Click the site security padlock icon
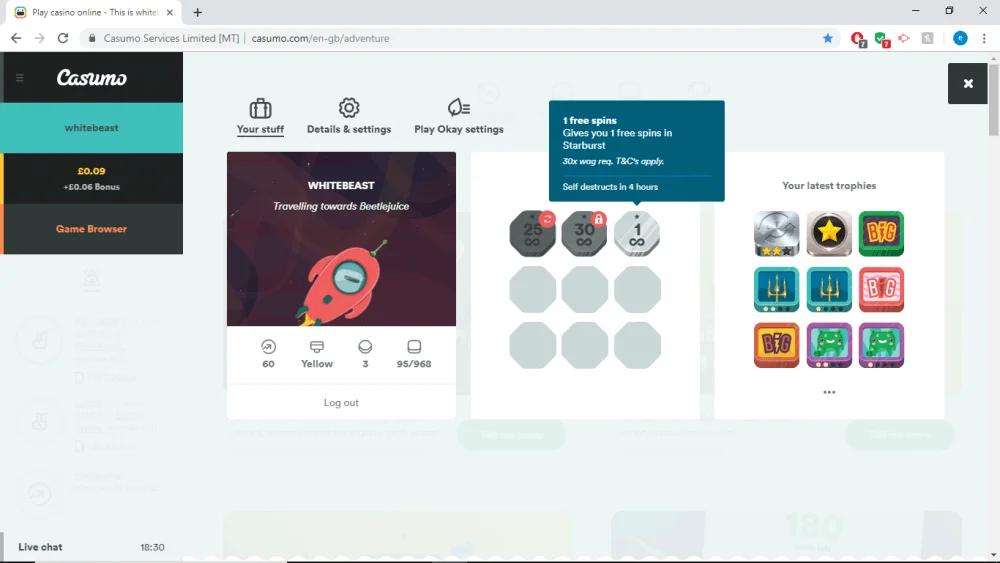1000x563 pixels. coord(92,38)
